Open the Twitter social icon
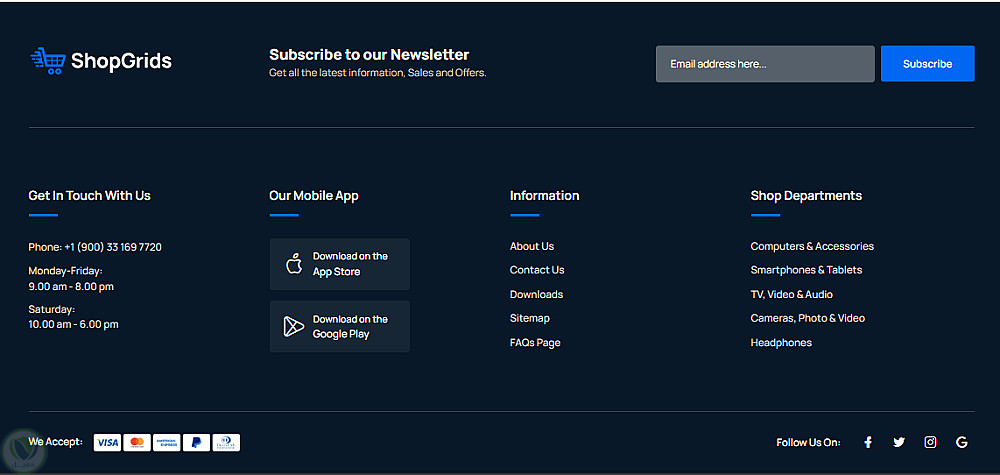Viewport: 1000px width, 475px height. coord(899,442)
